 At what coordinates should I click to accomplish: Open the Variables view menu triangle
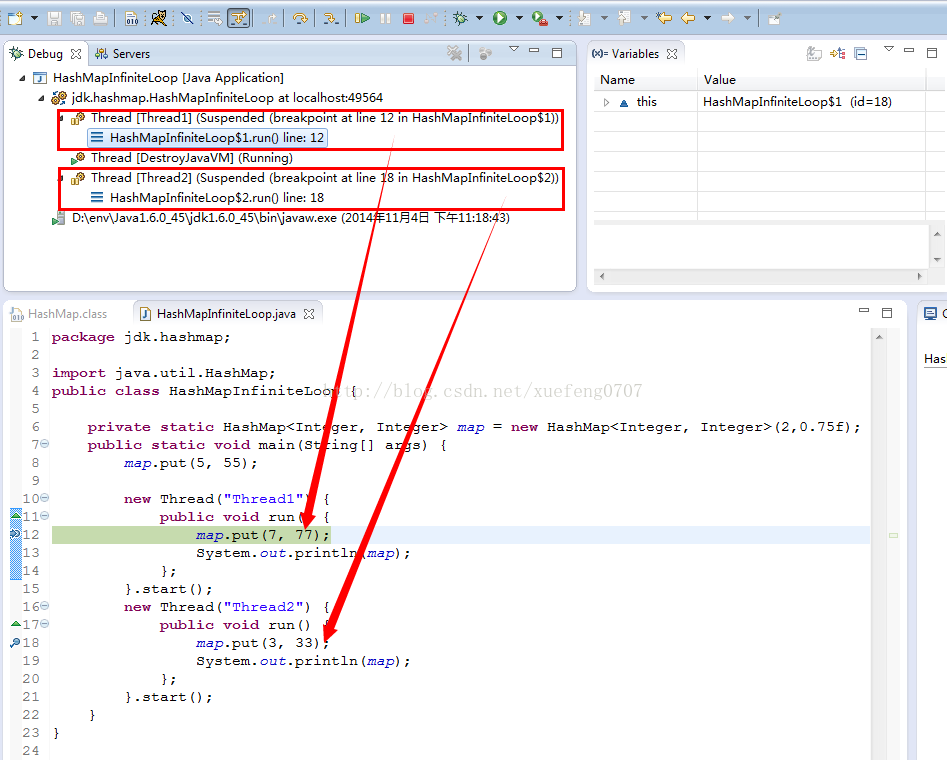coord(888,49)
